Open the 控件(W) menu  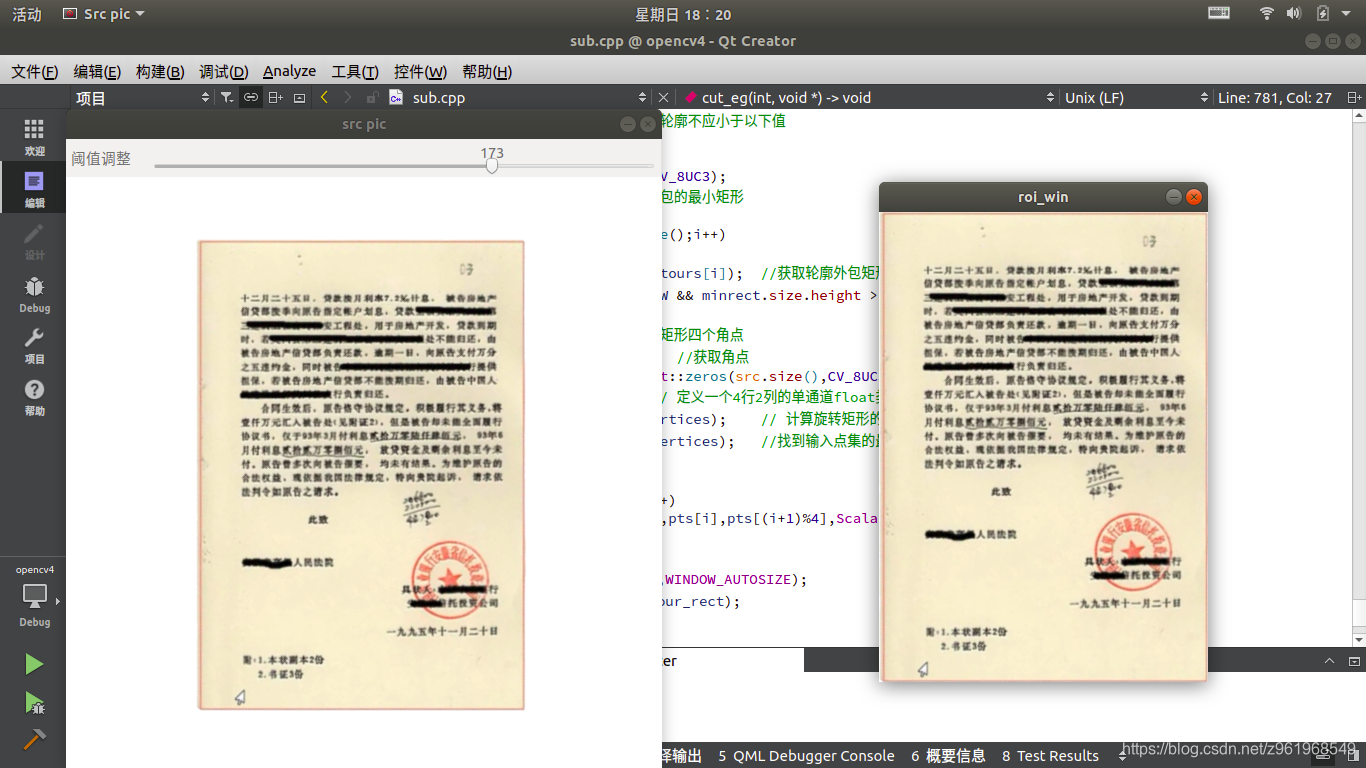pyautogui.click(x=420, y=71)
